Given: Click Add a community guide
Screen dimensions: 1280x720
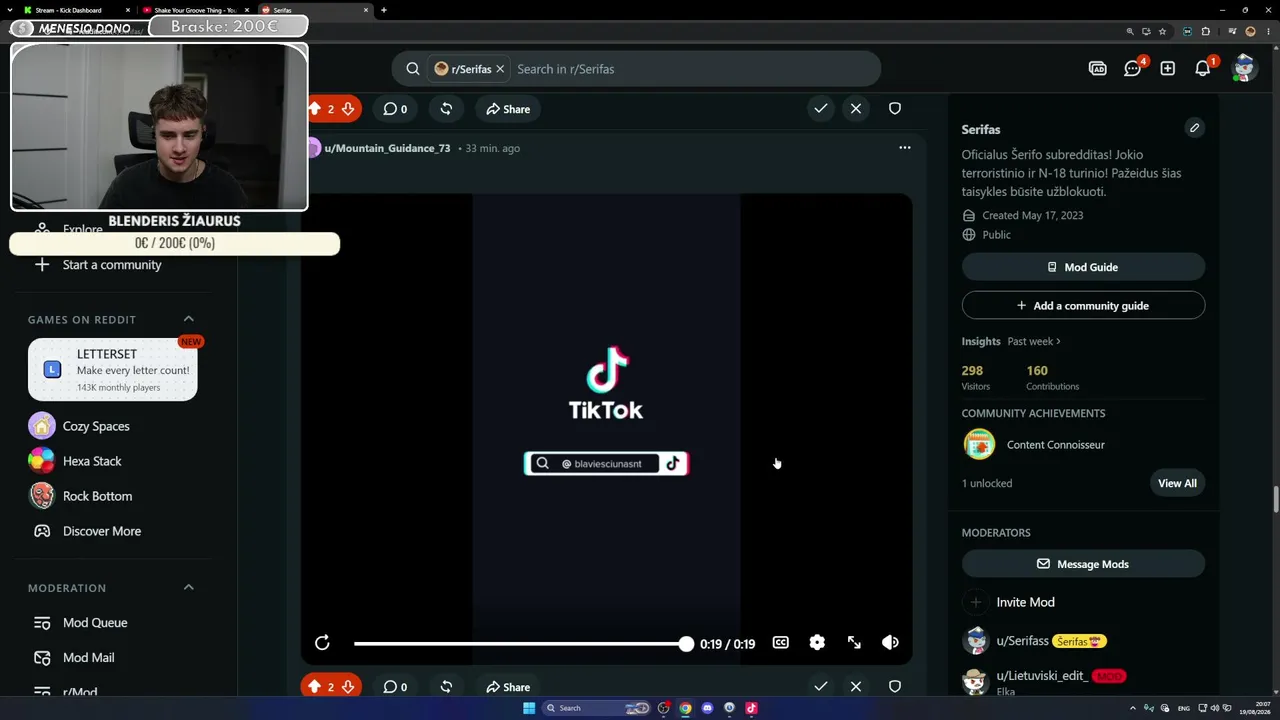Looking at the screenshot, I should click(x=1083, y=305).
